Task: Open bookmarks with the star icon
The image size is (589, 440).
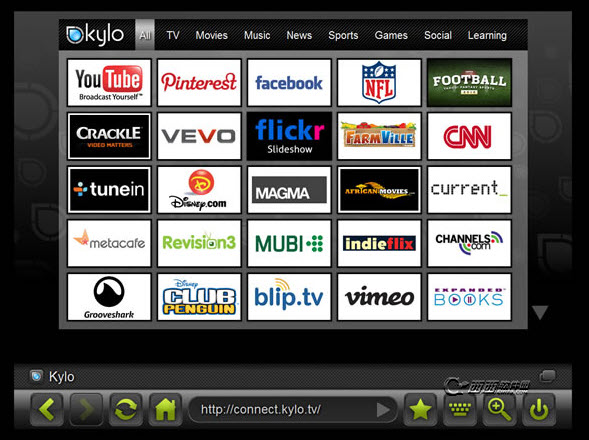Action: 420,409
